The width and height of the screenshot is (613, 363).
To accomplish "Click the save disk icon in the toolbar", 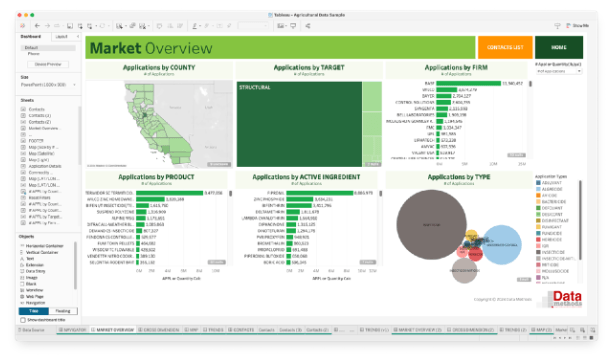I will pos(70,26).
